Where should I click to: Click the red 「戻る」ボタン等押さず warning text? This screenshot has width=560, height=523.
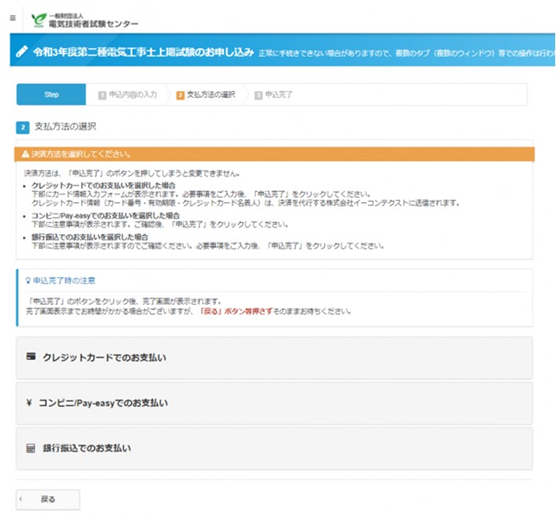click(236, 311)
